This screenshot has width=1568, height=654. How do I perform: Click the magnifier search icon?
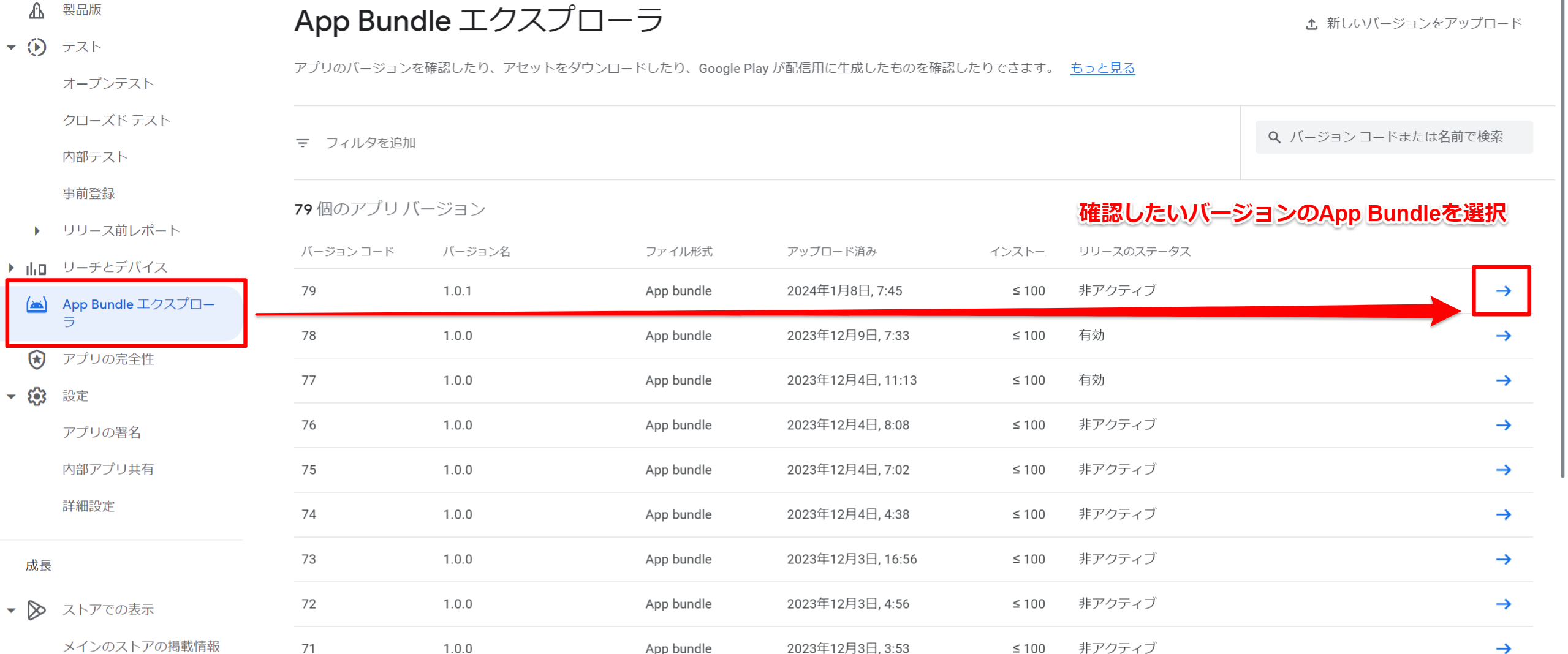1274,137
